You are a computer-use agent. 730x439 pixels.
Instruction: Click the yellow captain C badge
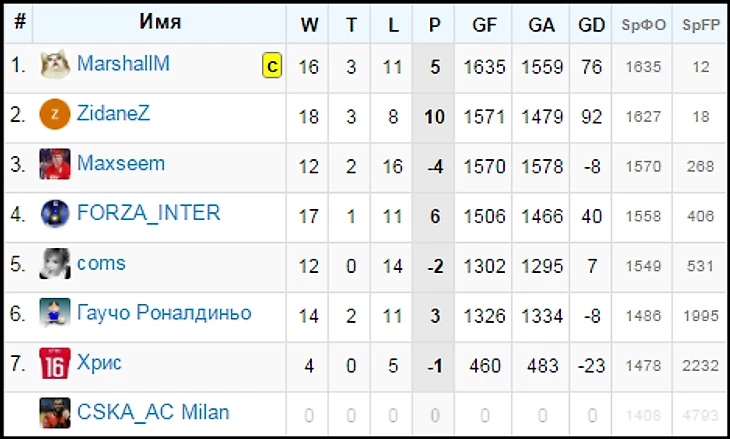tap(271, 66)
